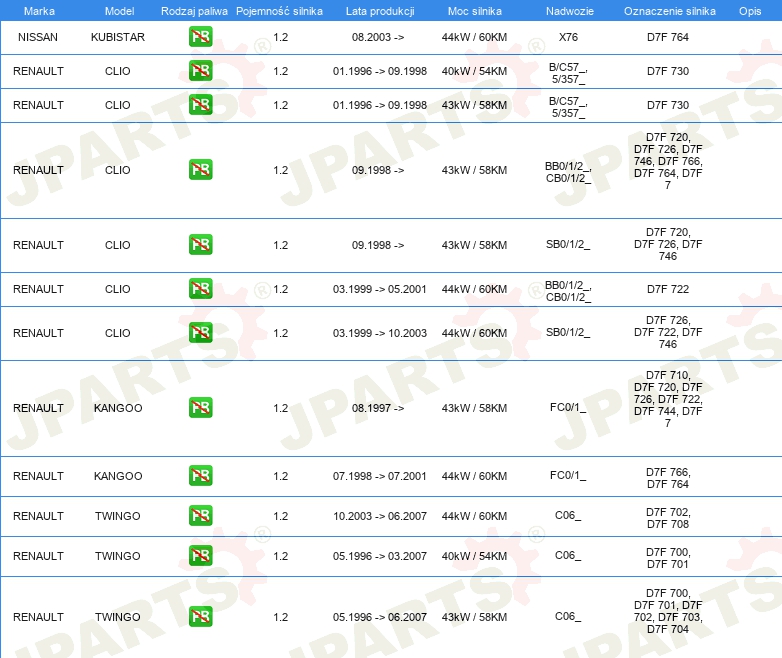Image resolution: width=782 pixels, height=658 pixels.
Task: Click the fuel icon in the TWINGO 40kW / 54KM row
Action: pyautogui.click(x=200, y=555)
